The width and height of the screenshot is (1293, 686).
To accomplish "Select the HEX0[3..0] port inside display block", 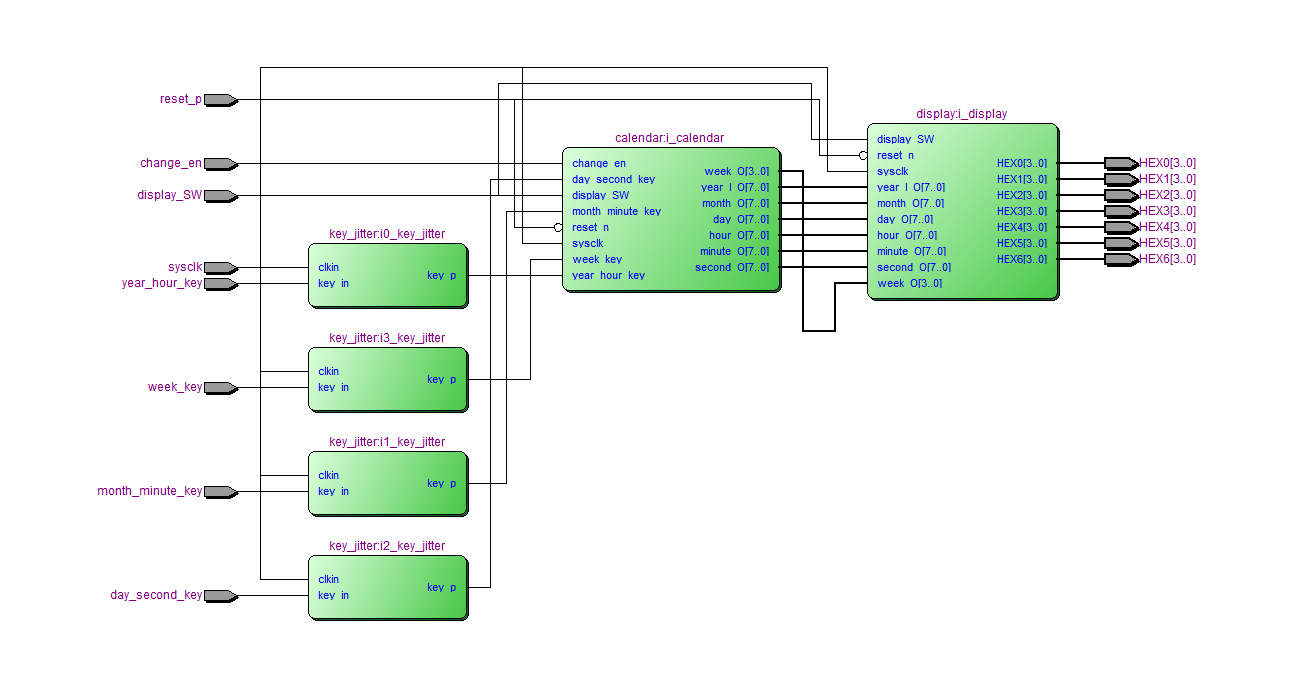I will coord(1022,163).
